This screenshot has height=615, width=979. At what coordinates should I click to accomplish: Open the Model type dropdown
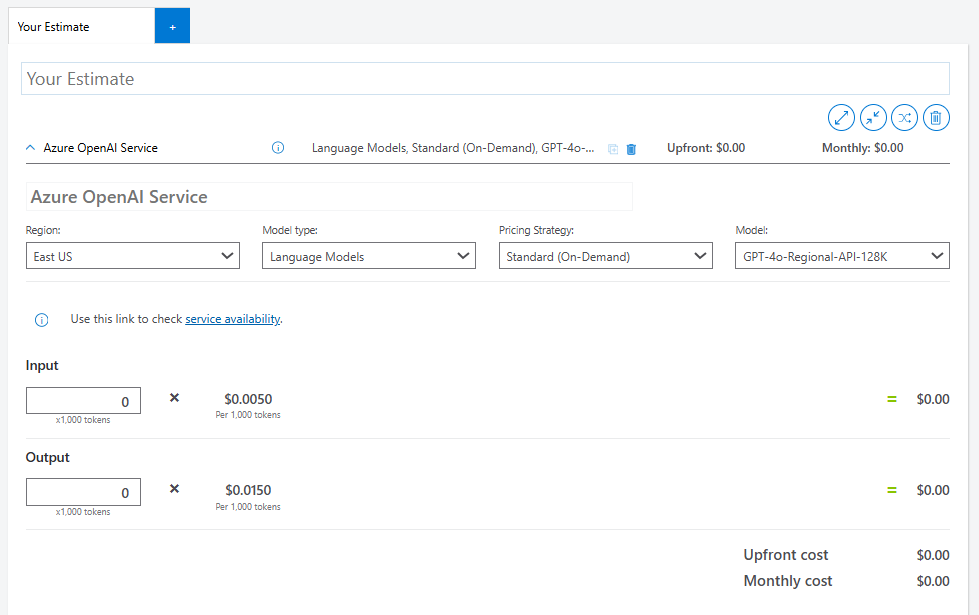pos(368,255)
